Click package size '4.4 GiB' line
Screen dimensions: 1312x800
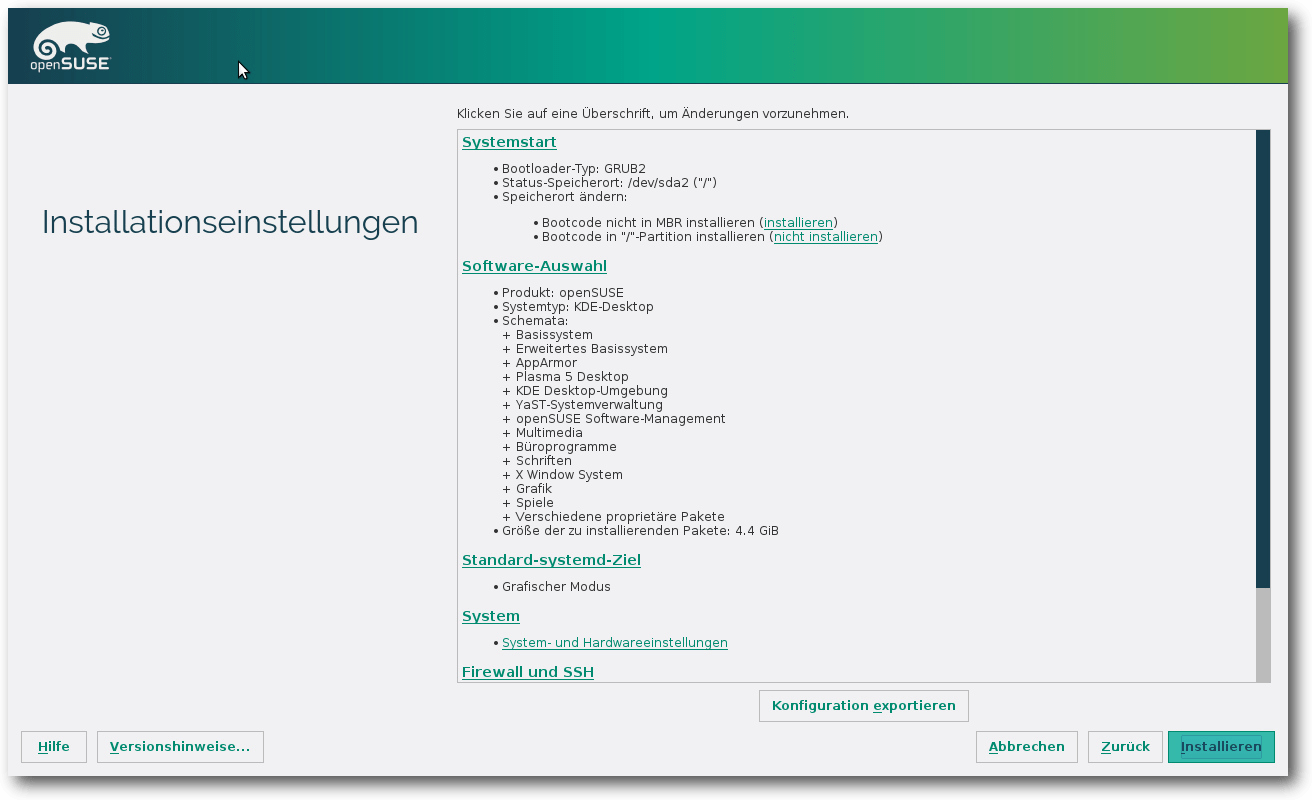tap(640, 531)
